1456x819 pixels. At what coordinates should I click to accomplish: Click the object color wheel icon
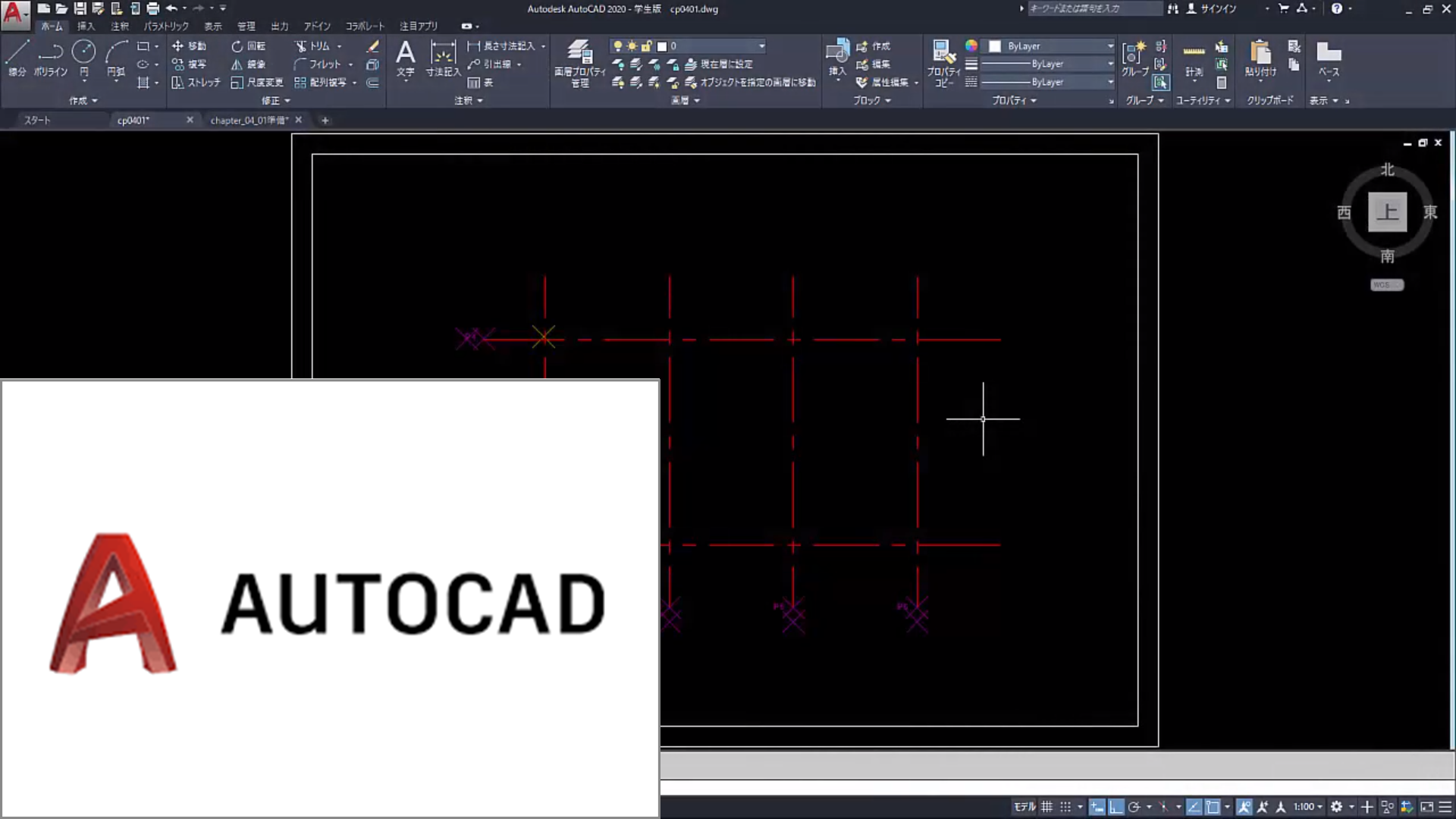click(971, 46)
